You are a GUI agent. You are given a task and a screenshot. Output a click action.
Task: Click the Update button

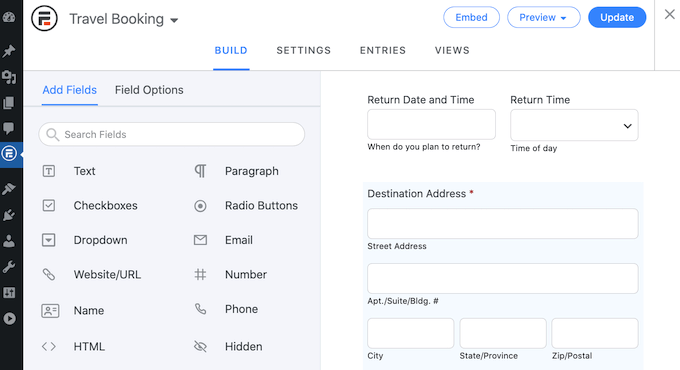617,17
